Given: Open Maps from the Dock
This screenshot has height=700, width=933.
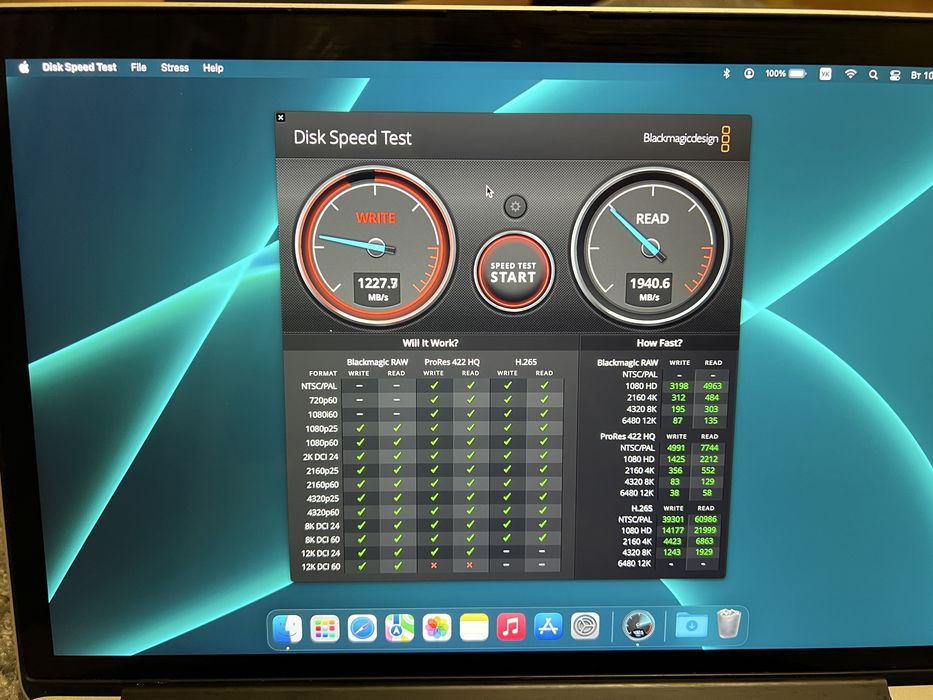Looking at the screenshot, I should coord(399,628).
